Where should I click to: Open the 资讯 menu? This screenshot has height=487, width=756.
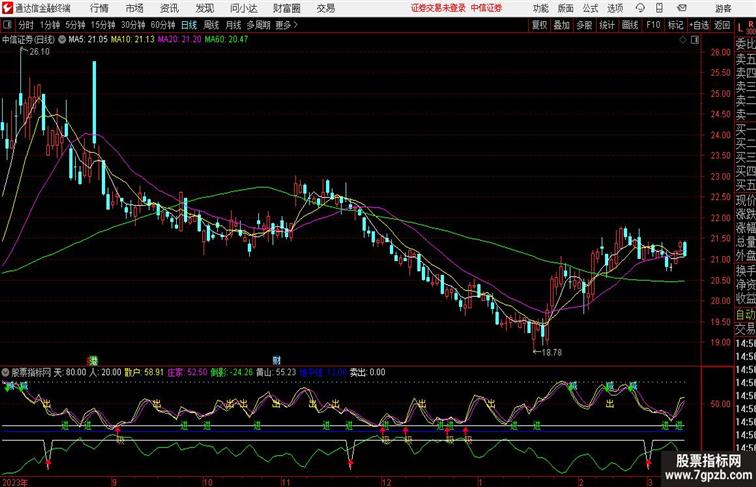pyautogui.click(x=169, y=8)
